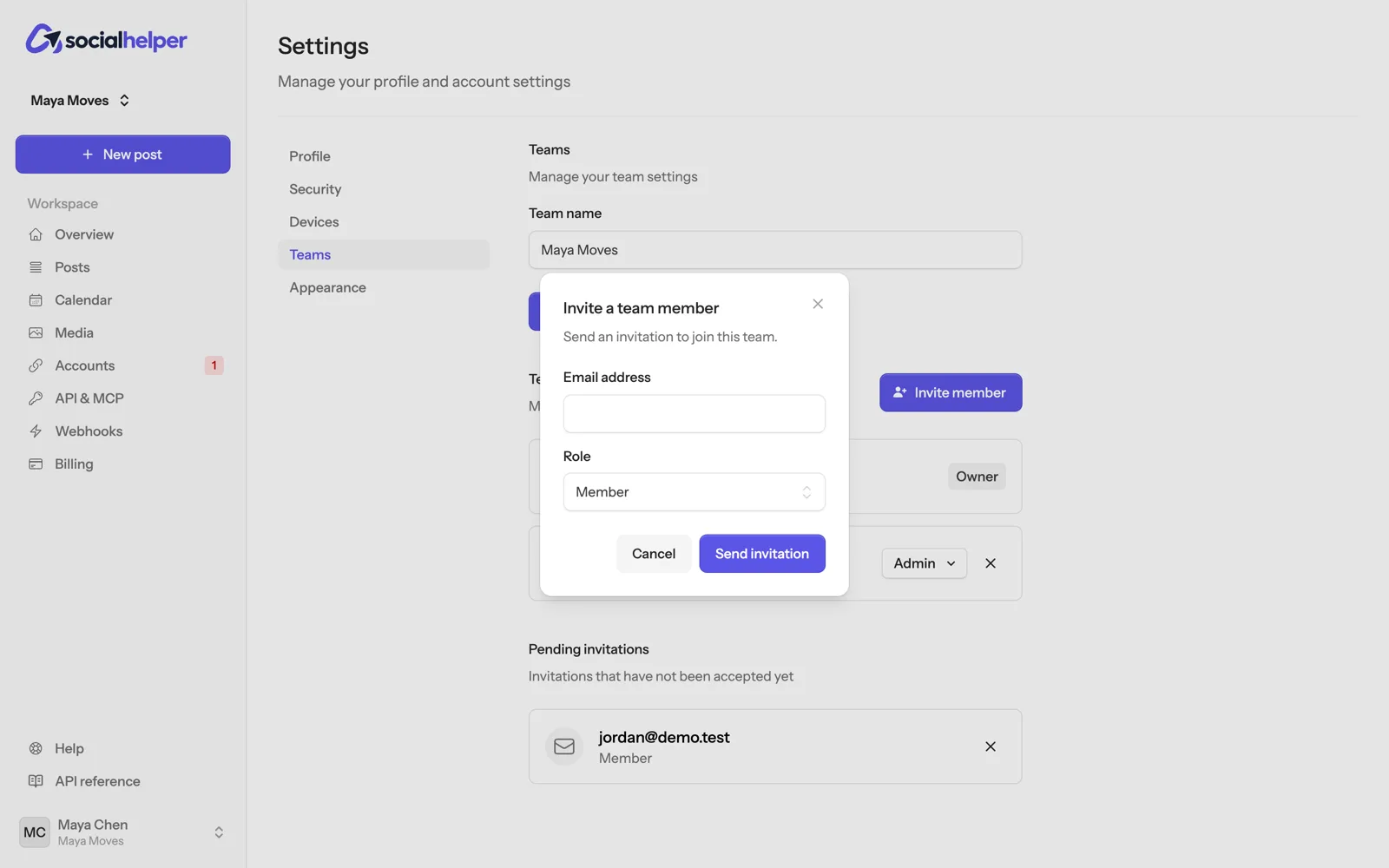The height and width of the screenshot is (868, 1389).
Task: Click Send invitation
Action: (x=762, y=554)
